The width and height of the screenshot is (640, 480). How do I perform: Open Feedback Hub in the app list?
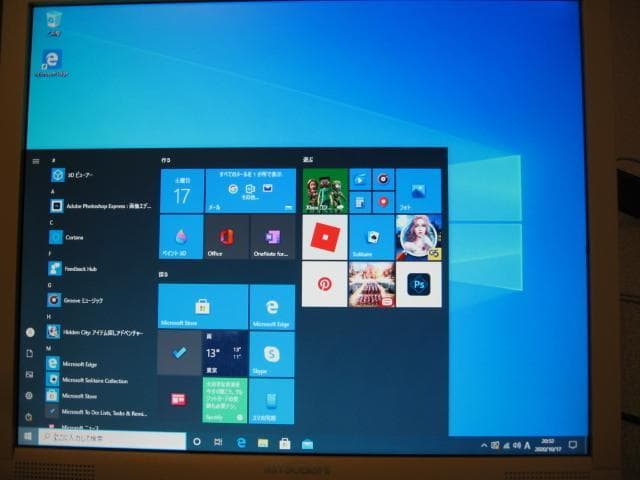click(x=100, y=269)
